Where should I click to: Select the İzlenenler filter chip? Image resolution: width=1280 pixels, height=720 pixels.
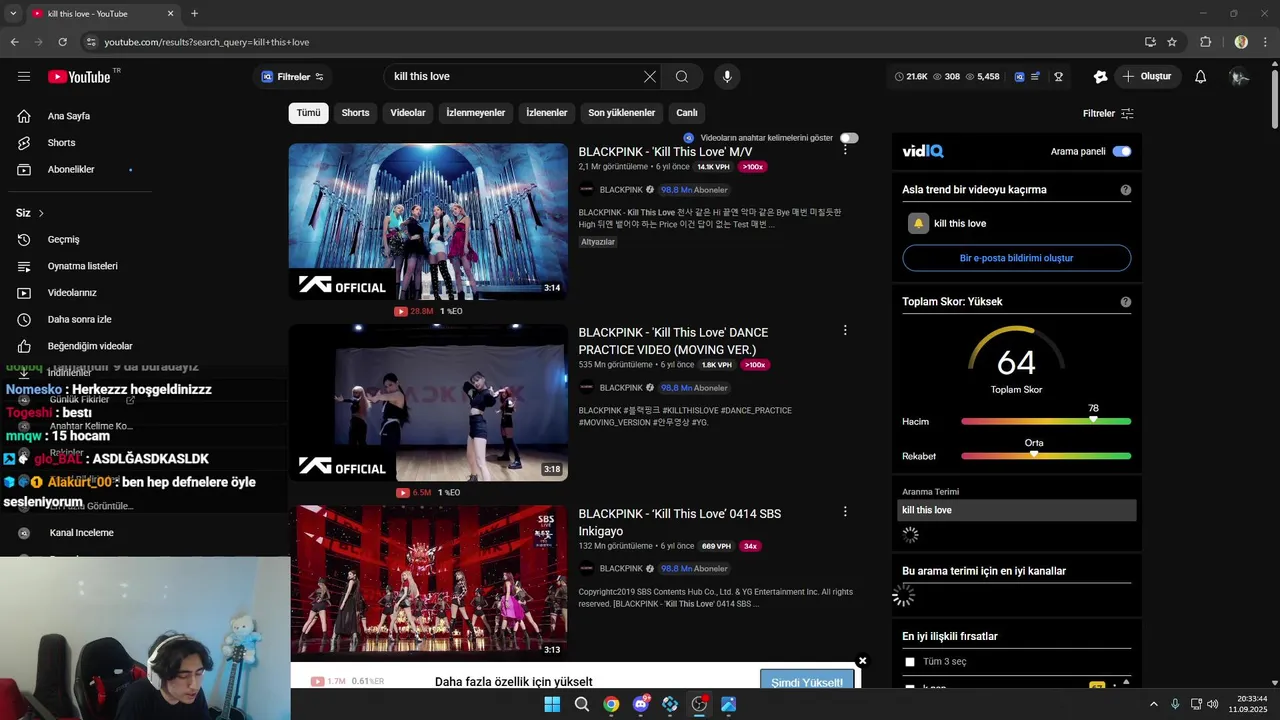tap(547, 113)
